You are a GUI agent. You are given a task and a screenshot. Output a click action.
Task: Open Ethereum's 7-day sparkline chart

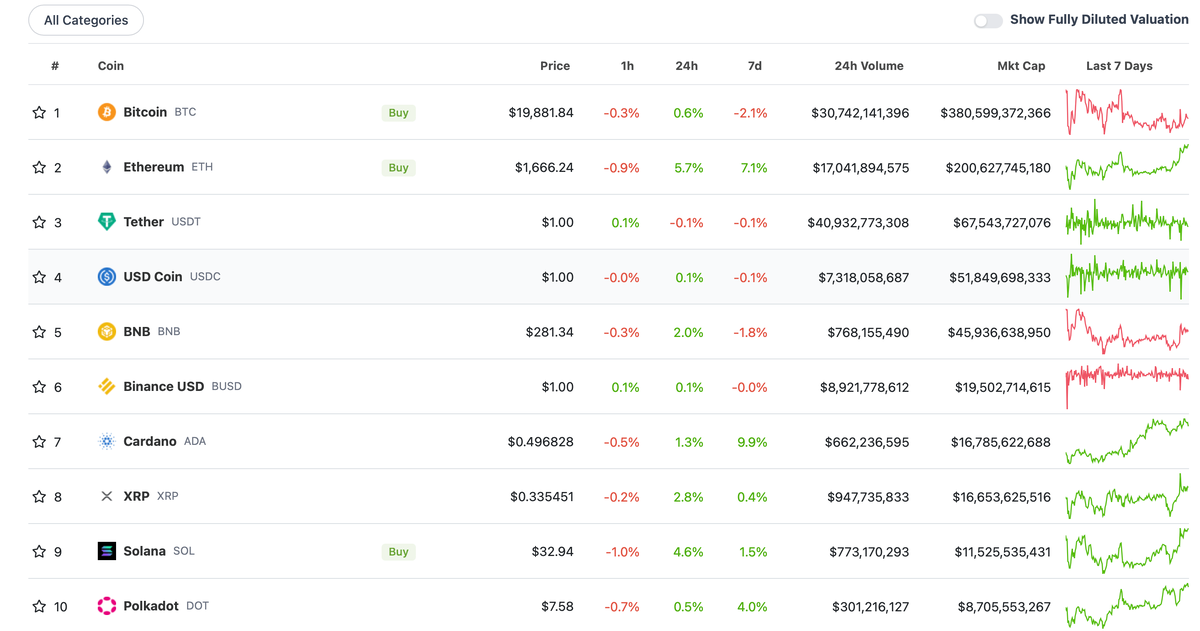1127,167
